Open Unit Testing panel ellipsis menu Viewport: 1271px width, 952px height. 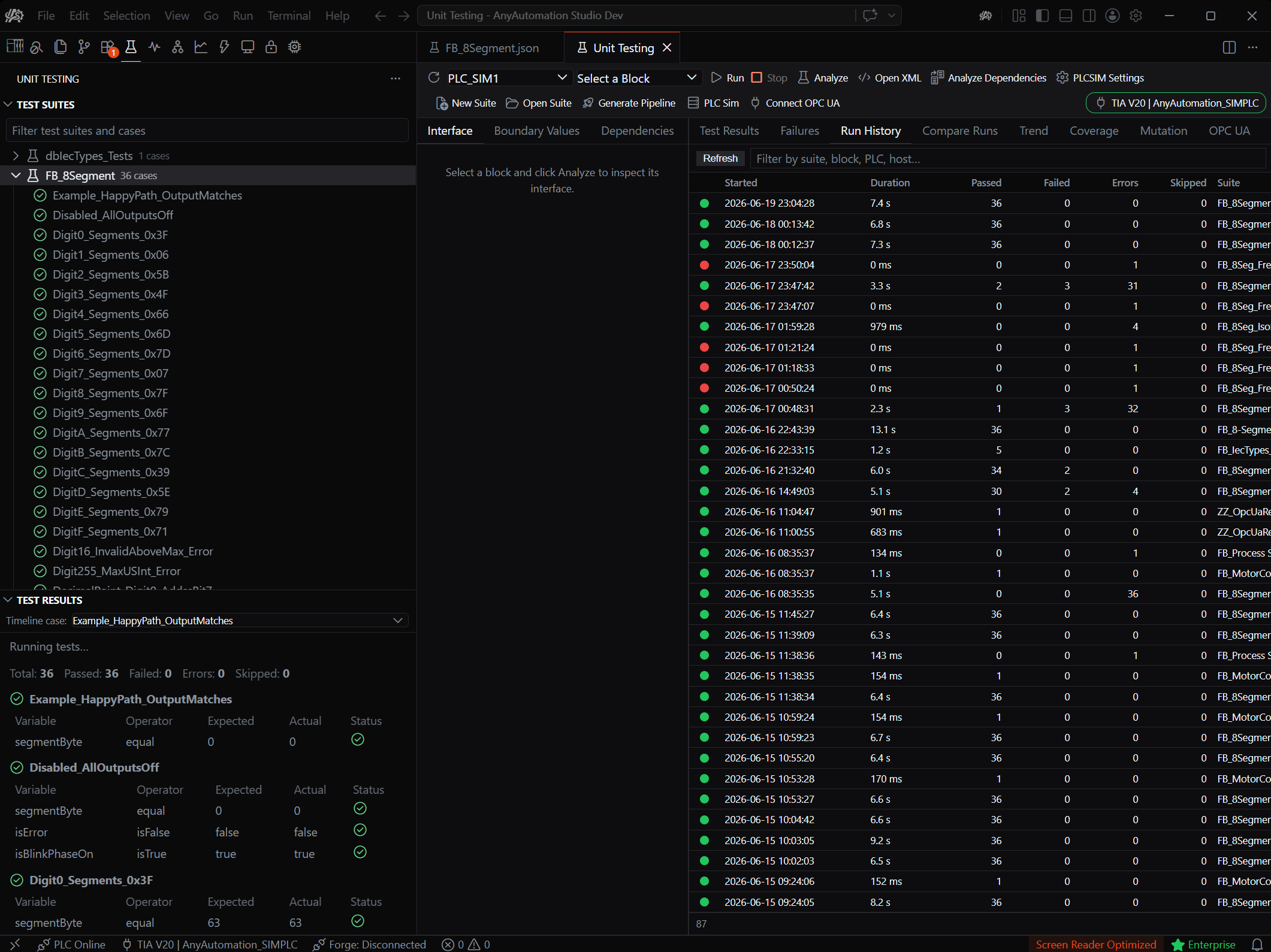396,78
